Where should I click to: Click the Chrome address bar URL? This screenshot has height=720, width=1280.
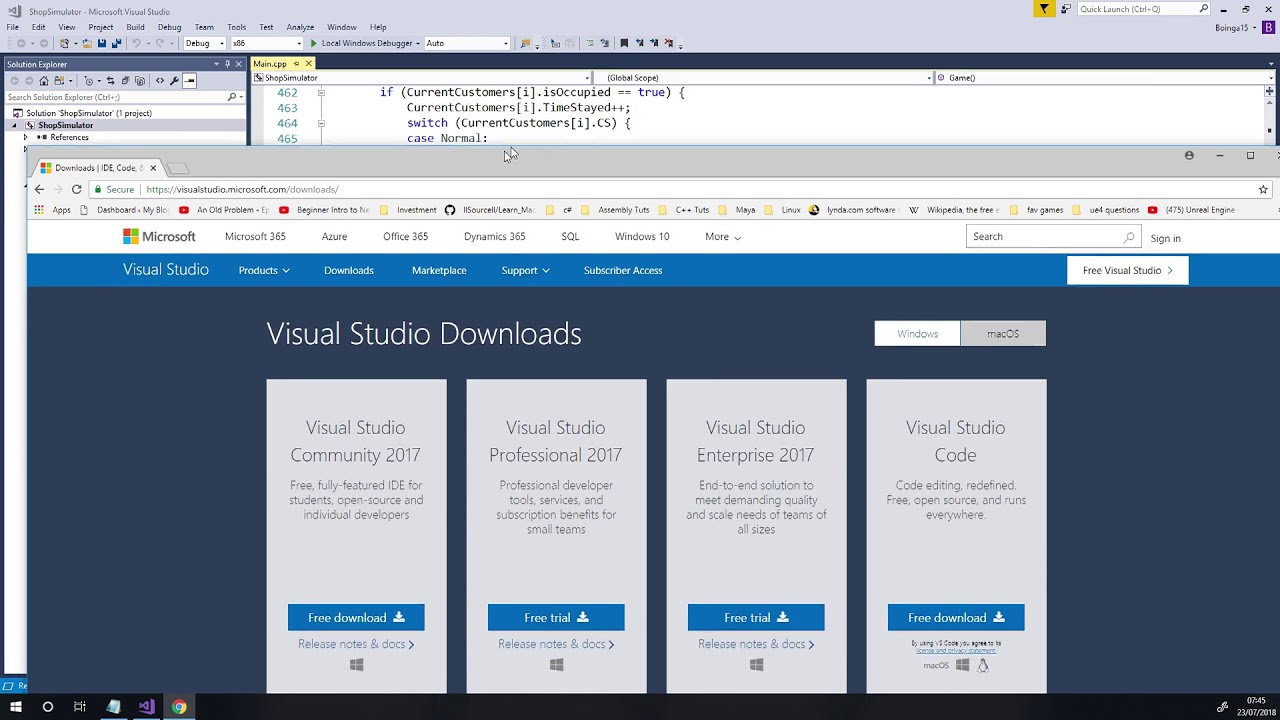242,189
